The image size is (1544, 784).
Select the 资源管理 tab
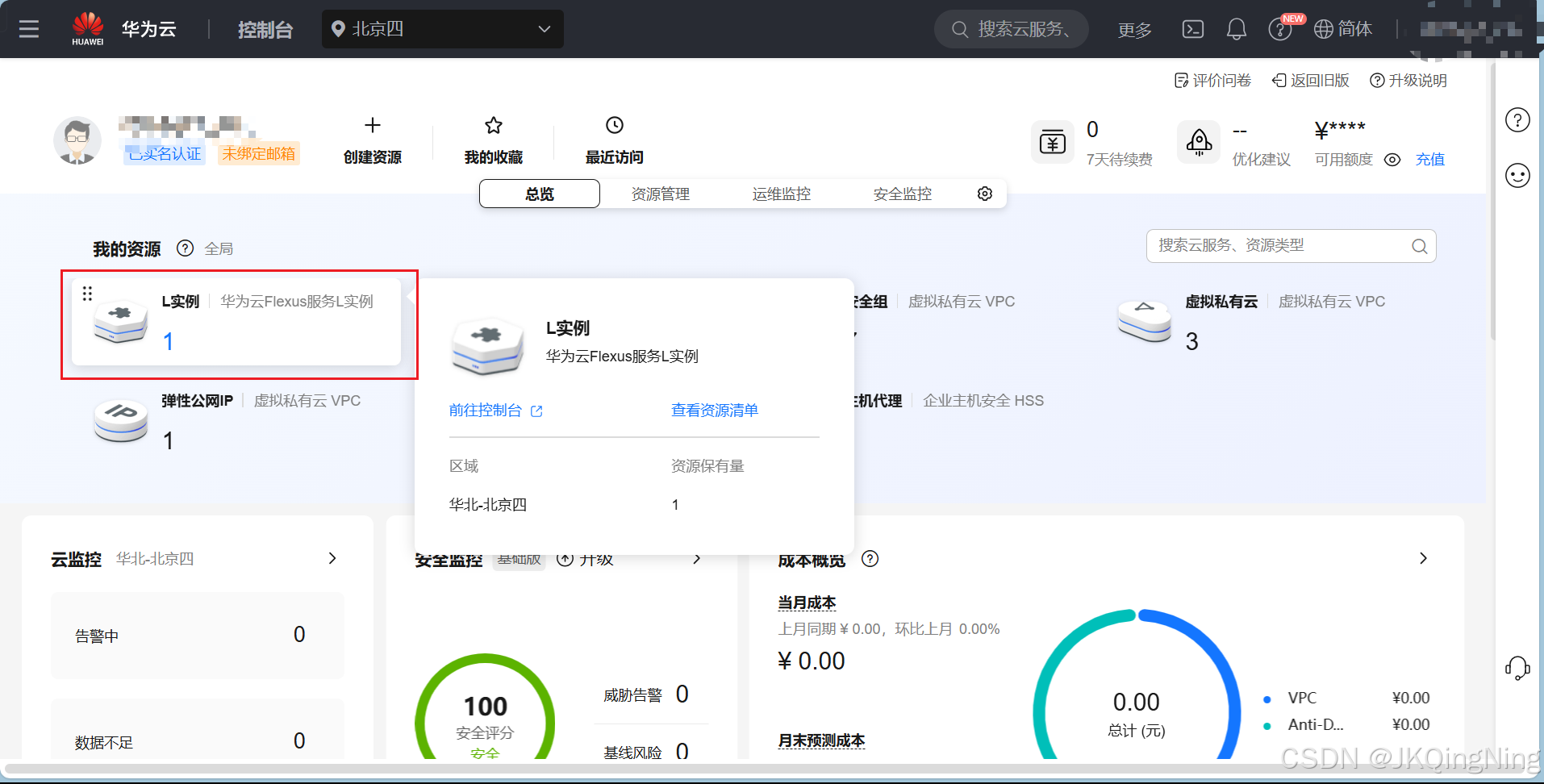pos(661,194)
